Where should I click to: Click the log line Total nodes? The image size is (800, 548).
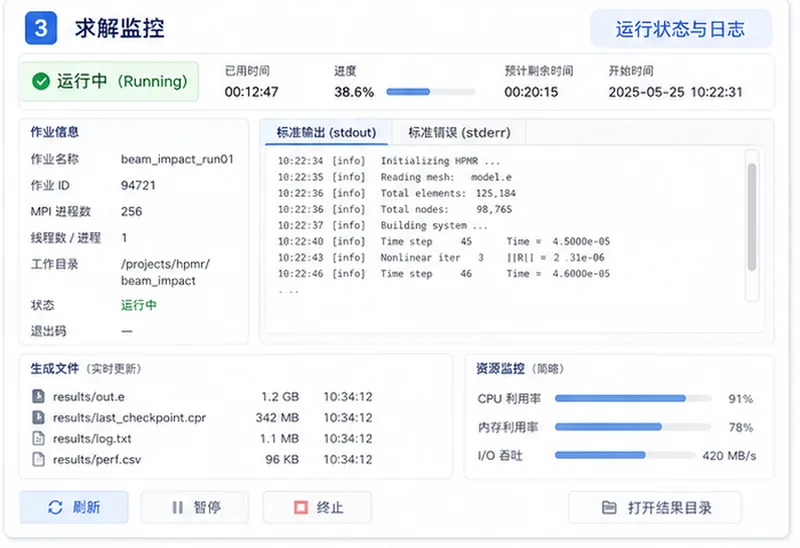click(x=395, y=209)
